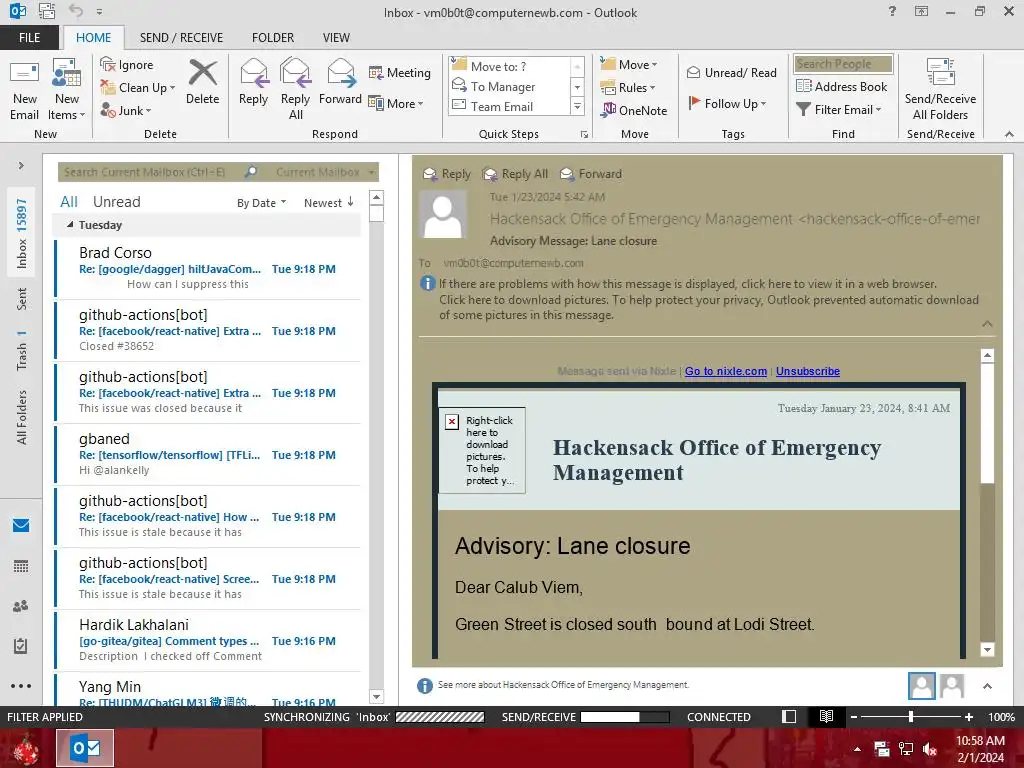Expand the Quick Steps gallery

pos(577,106)
